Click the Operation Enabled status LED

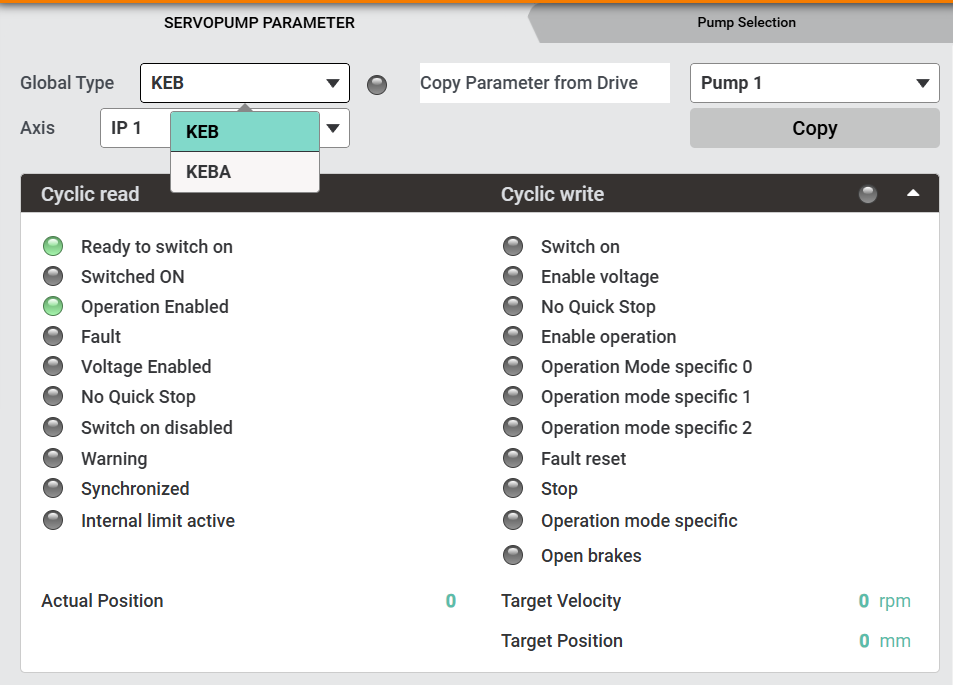[53, 307]
